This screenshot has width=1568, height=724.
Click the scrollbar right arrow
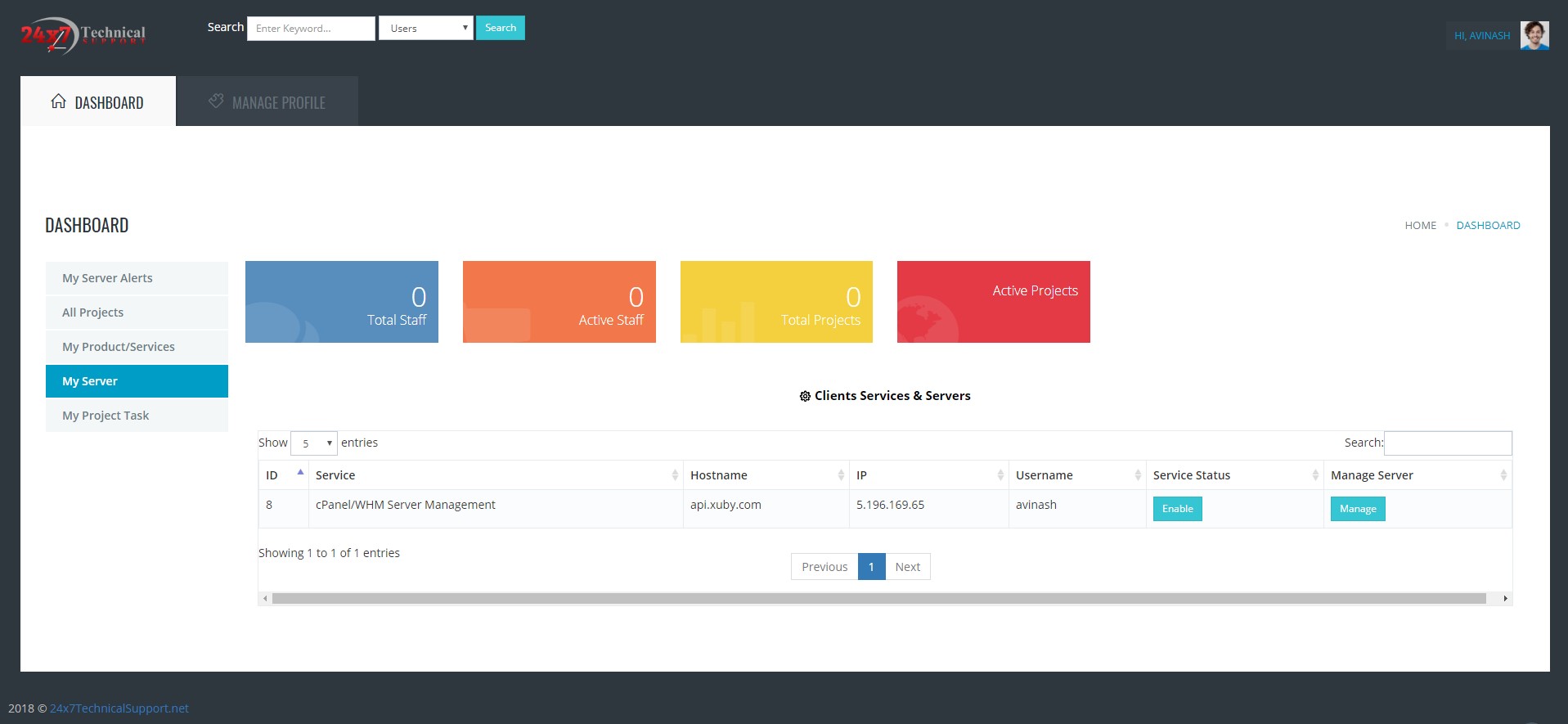pos(1505,599)
